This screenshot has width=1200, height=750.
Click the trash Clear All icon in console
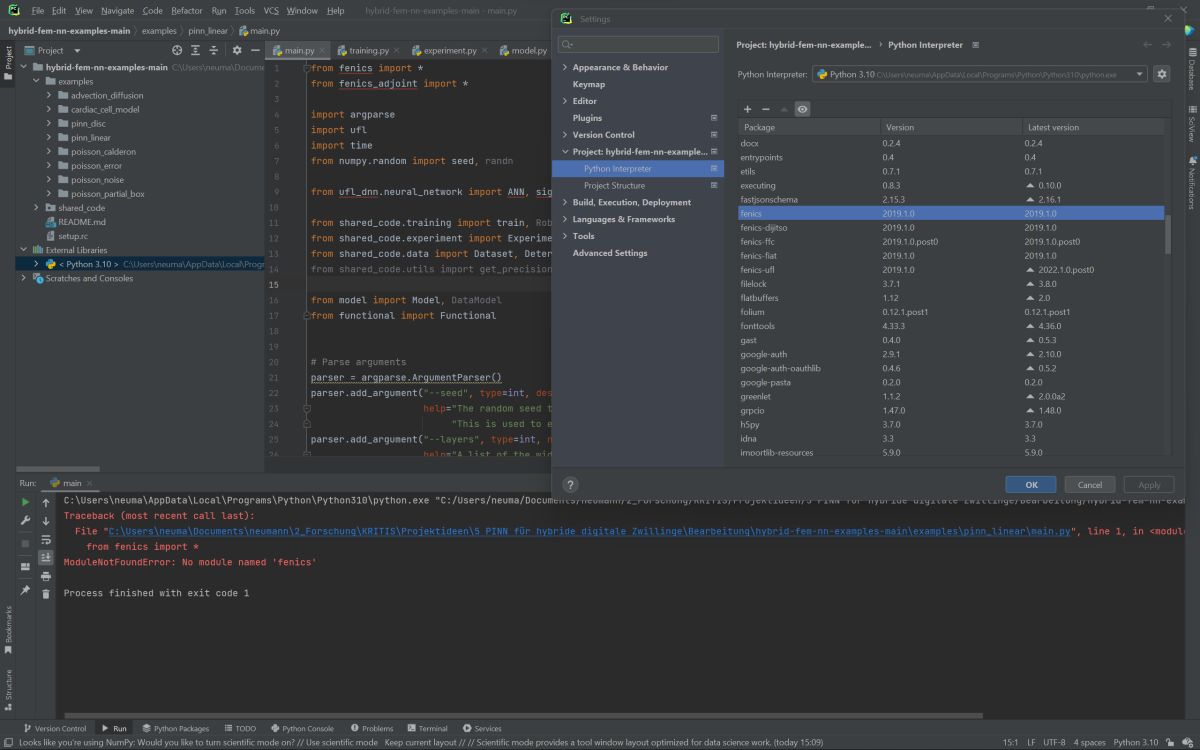[x=46, y=594]
